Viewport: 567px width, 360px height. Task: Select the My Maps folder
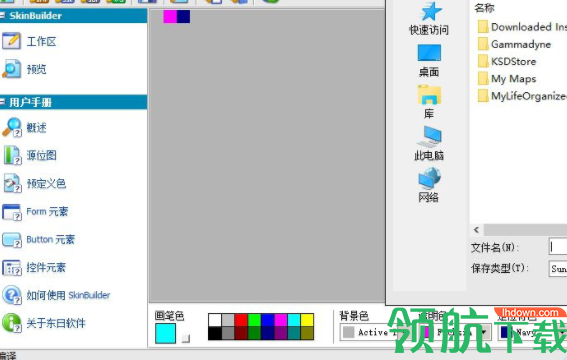tap(507, 79)
